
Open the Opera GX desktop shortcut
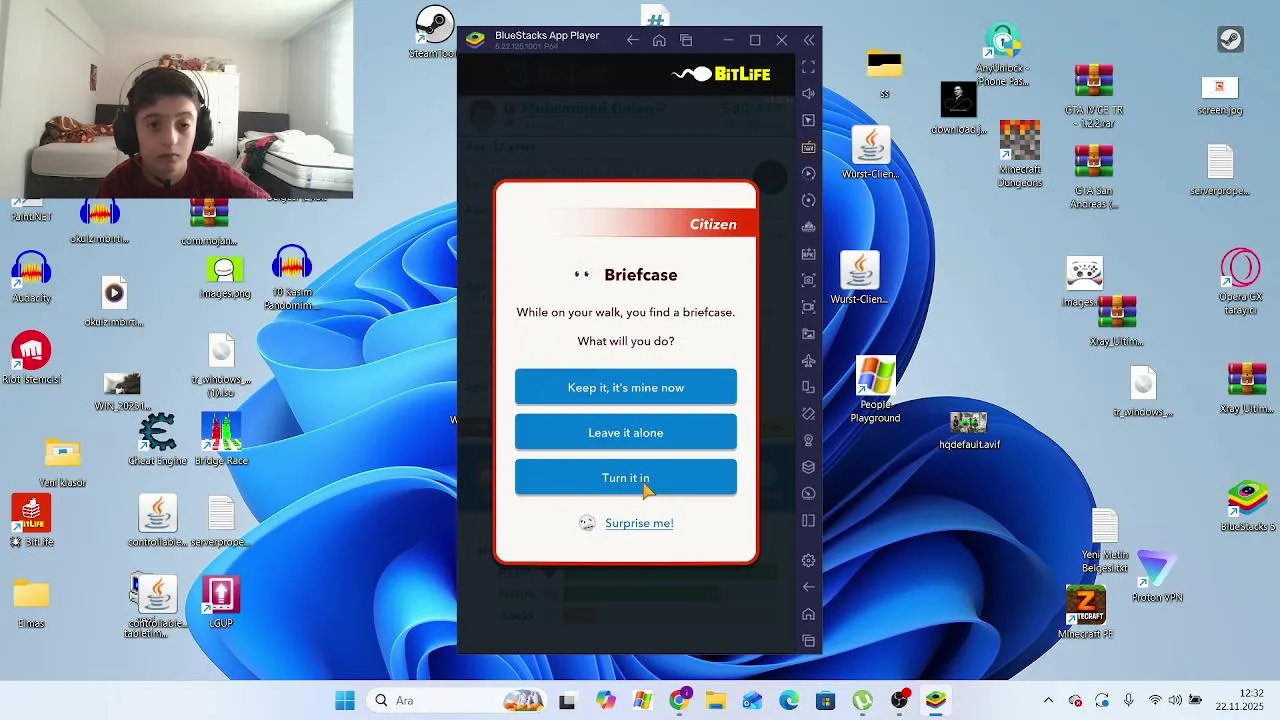[x=1240, y=283]
